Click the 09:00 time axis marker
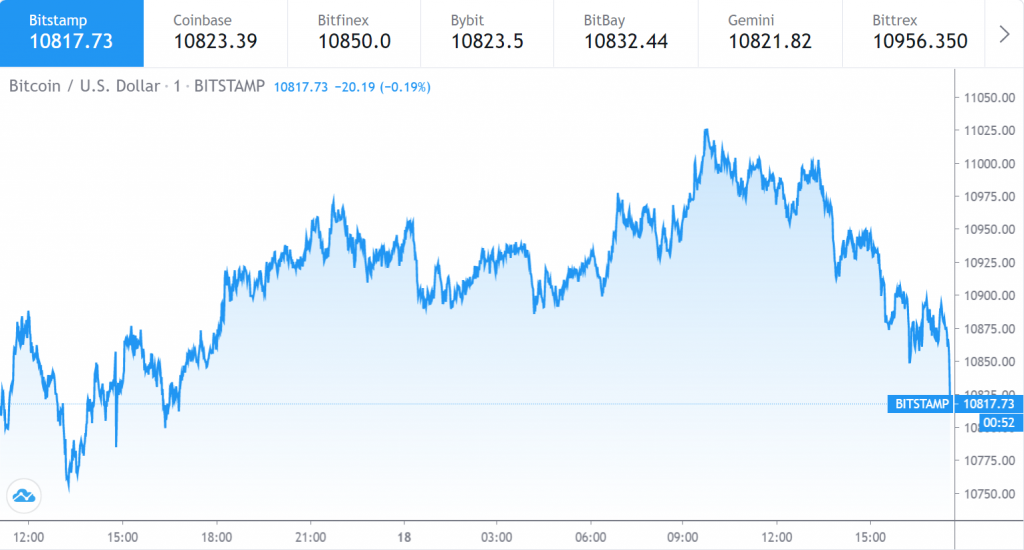Screen dimensions: 1024x550 coord(685,536)
